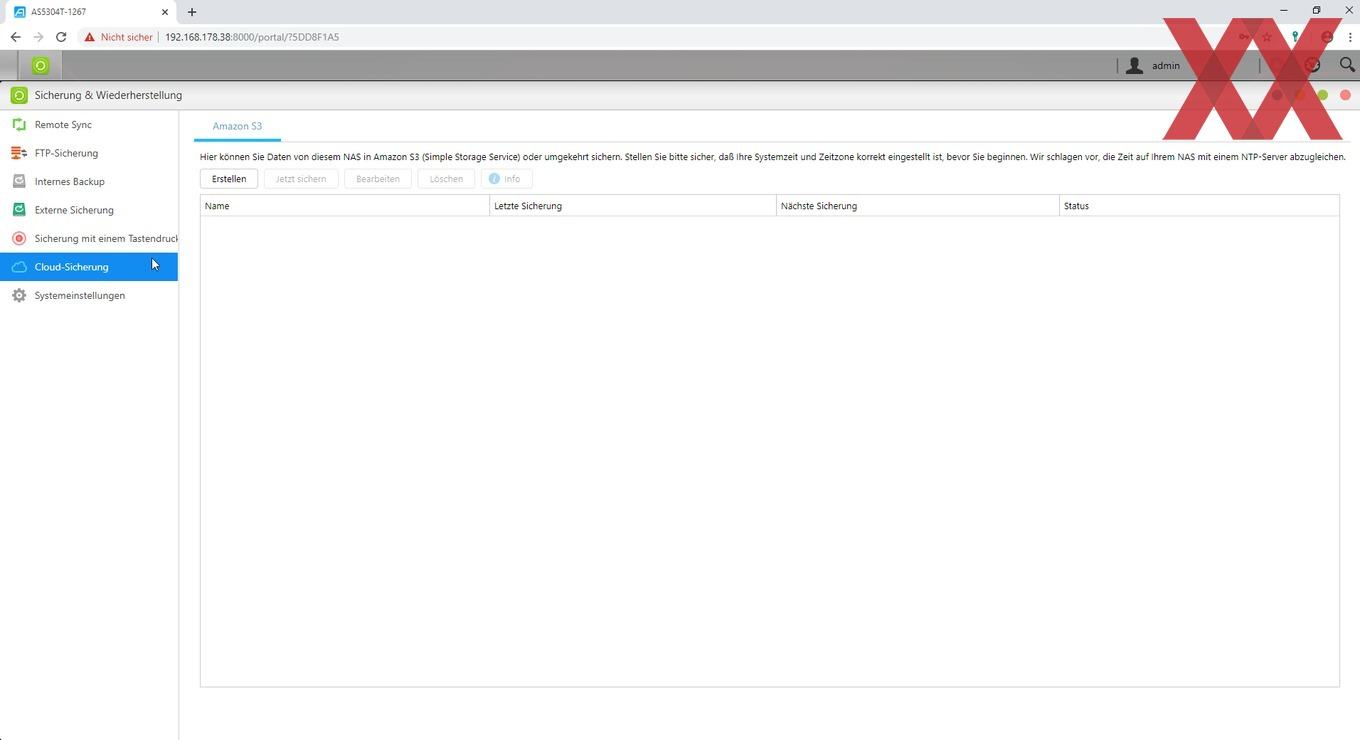Focus the browser address bar URL
The height and width of the screenshot is (740, 1360).
click(x=251, y=37)
